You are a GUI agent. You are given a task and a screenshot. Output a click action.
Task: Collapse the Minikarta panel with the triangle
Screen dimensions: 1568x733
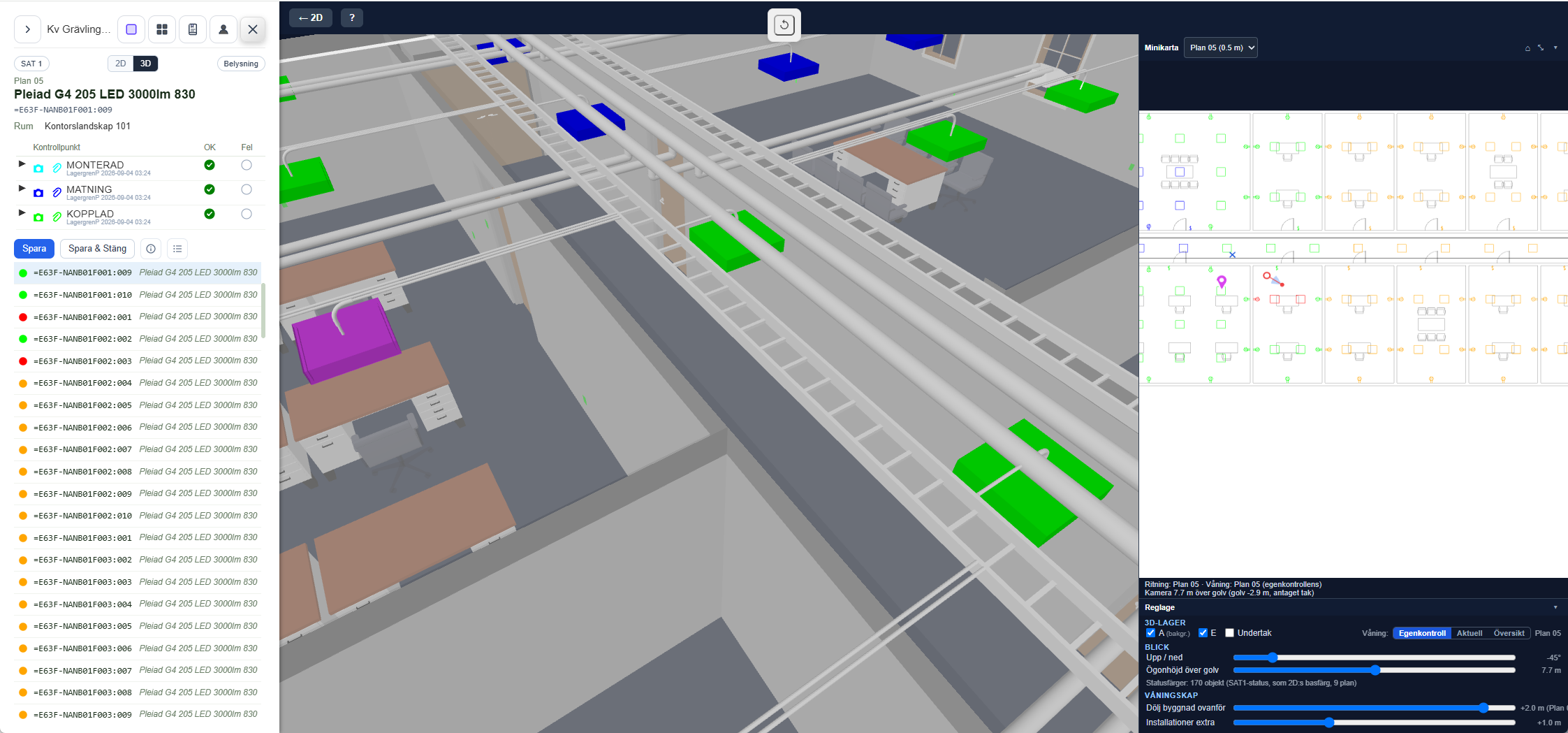coord(1555,48)
